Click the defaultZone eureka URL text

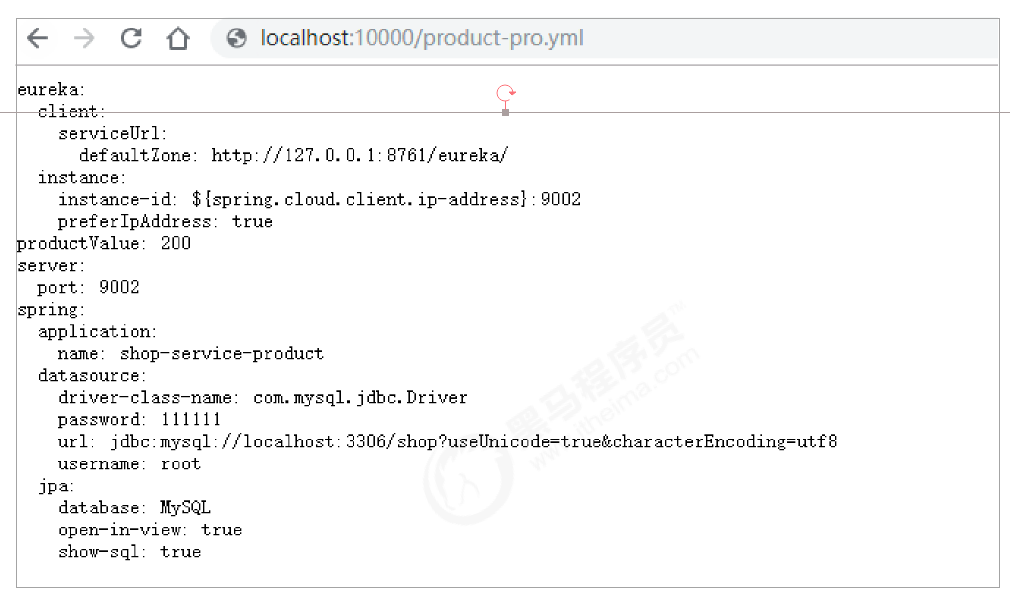pyautogui.click(x=360, y=155)
